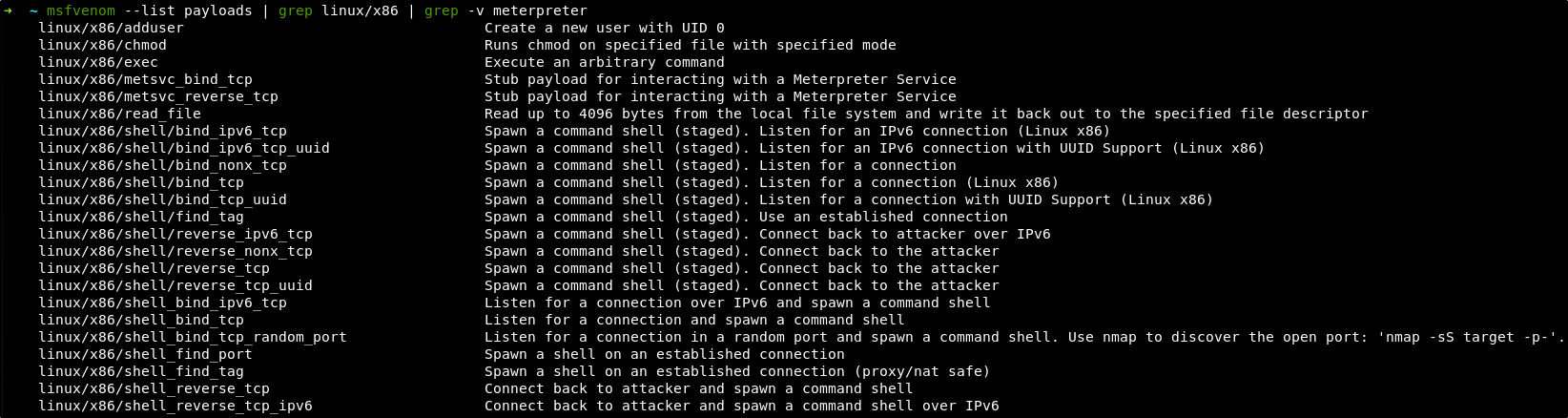The height and width of the screenshot is (418, 1568).
Task: Select the linux/x86/shell/reverse_tcp_uuid entry
Action: click(x=175, y=285)
